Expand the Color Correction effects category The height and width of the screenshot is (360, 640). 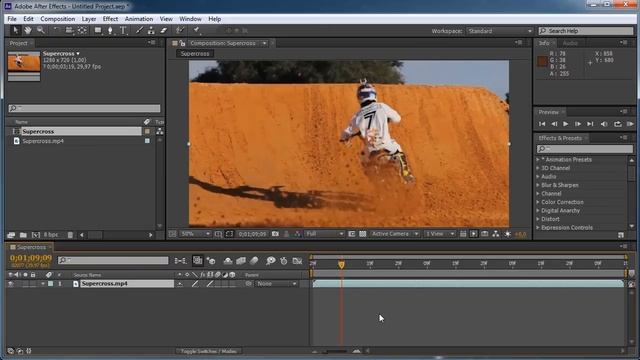click(538, 202)
